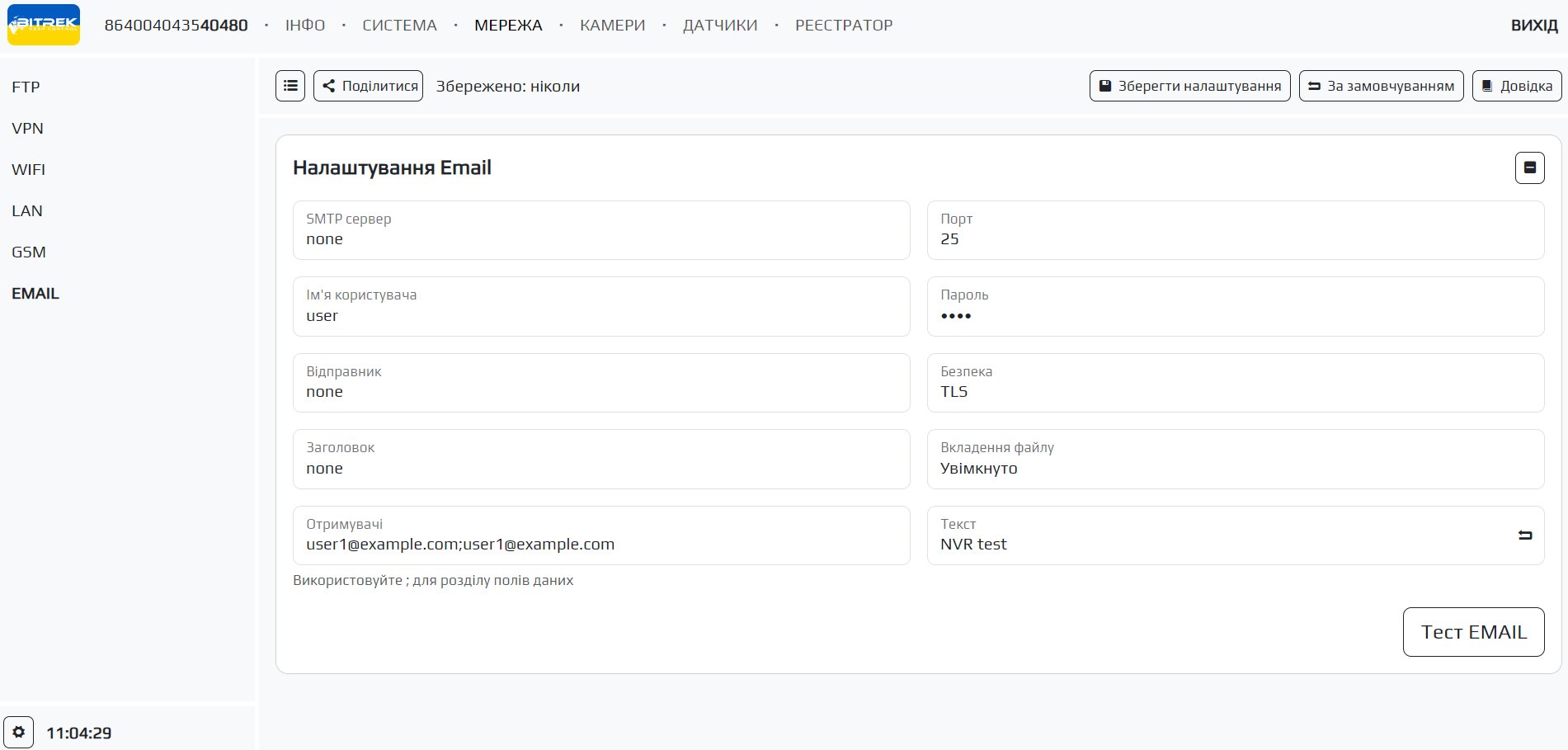Image resolution: width=1568 pixels, height=750 pixels.
Task: Click the Share (Поділитися) button
Action: (x=368, y=86)
